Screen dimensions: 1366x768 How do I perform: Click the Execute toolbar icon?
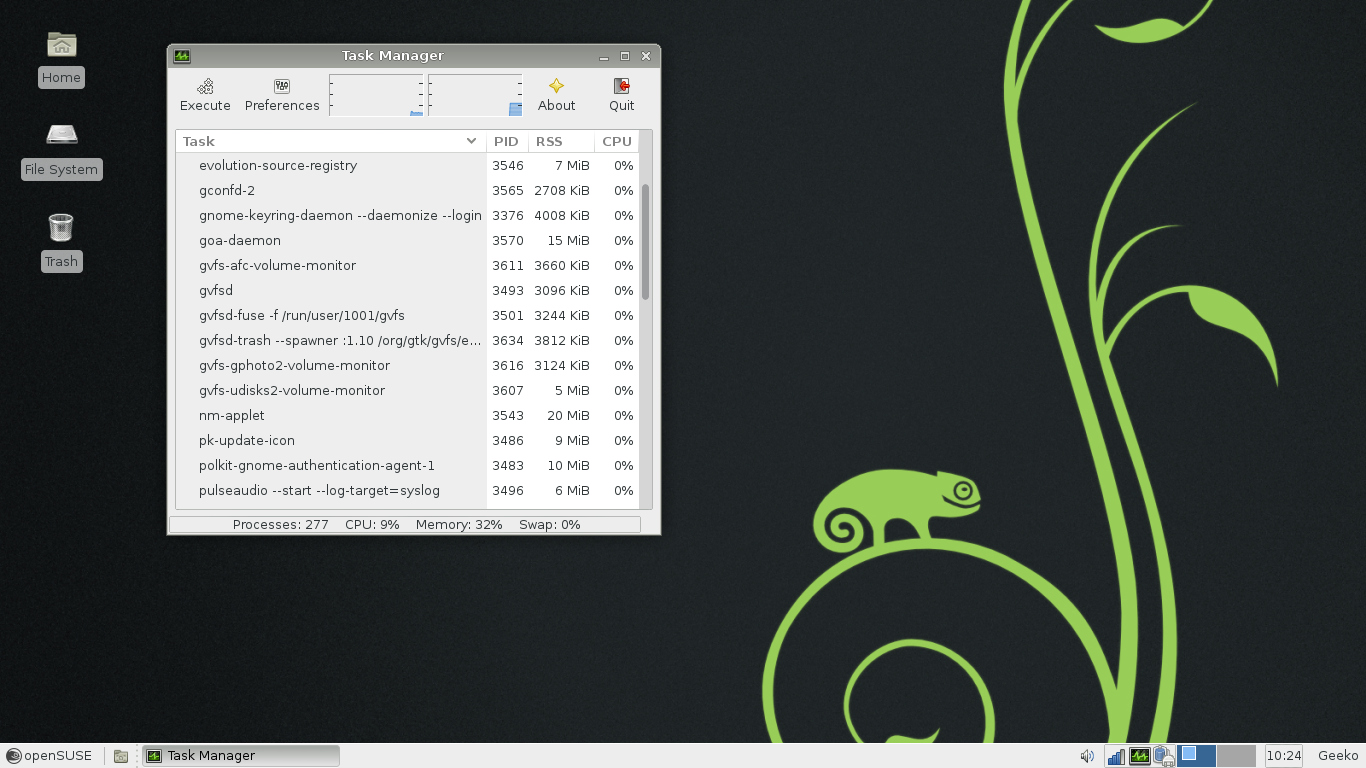pyautogui.click(x=204, y=94)
